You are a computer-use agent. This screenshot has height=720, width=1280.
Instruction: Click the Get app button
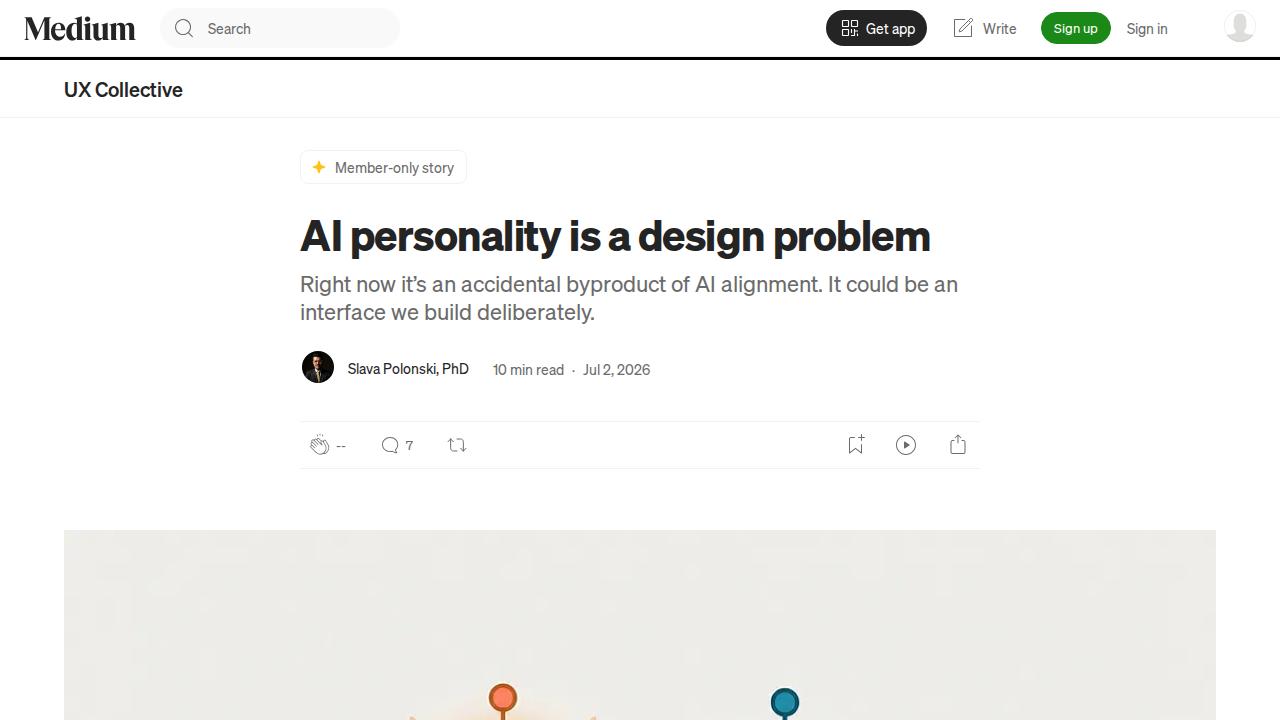pyautogui.click(x=876, y=28)
